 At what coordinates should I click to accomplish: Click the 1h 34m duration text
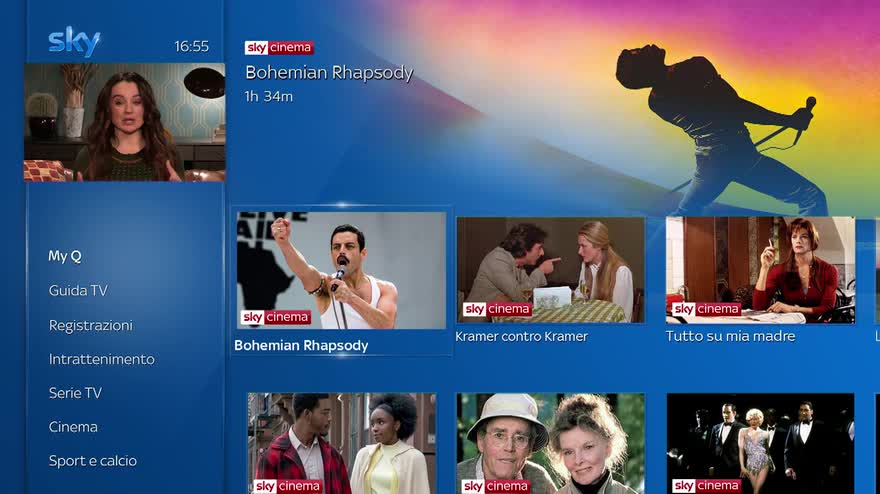click(269, 97)
